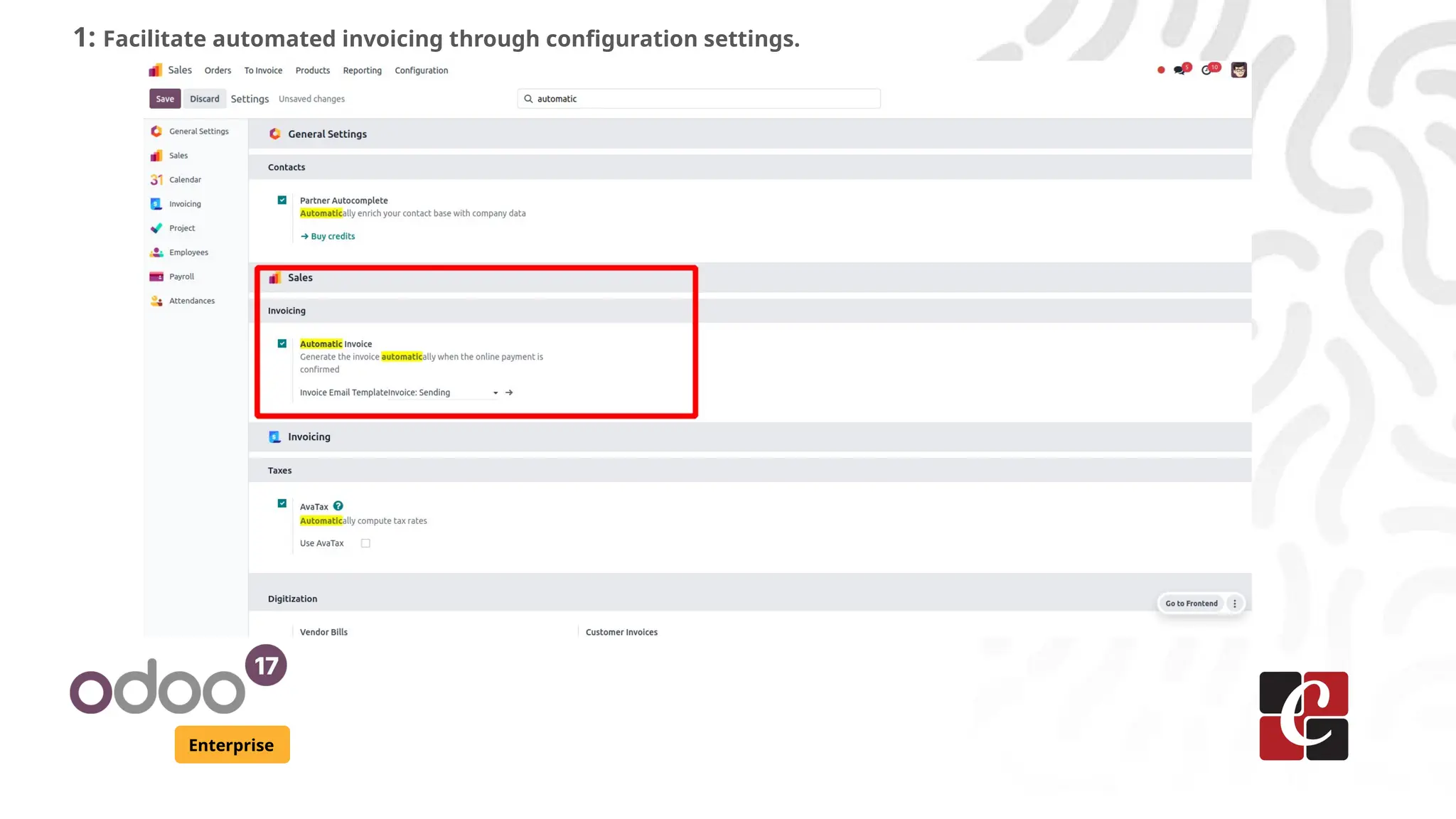Open Payroll settings in sidebar

tap(181, 277)
